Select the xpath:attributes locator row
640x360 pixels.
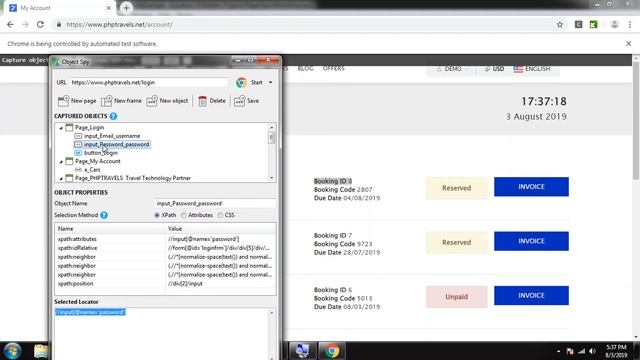165,239
